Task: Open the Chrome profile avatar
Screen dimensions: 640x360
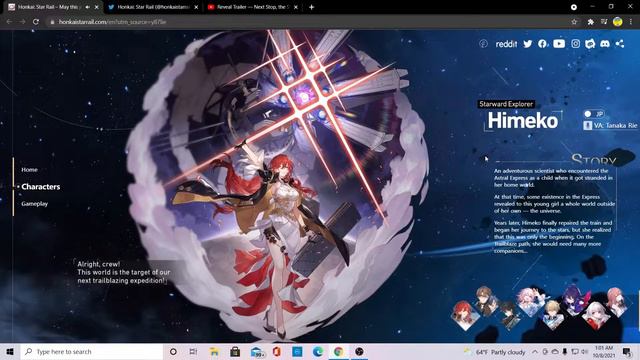Action: pyautogui.click(x=618, y=22)
